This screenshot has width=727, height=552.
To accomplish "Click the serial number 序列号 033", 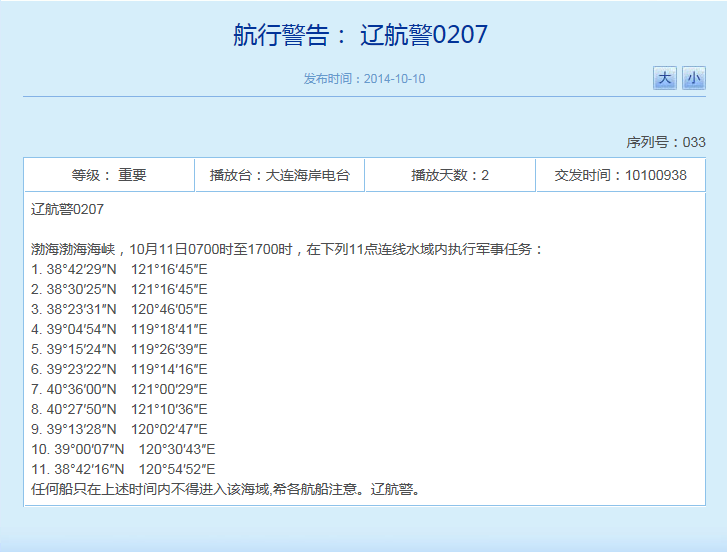I will 666,142.
